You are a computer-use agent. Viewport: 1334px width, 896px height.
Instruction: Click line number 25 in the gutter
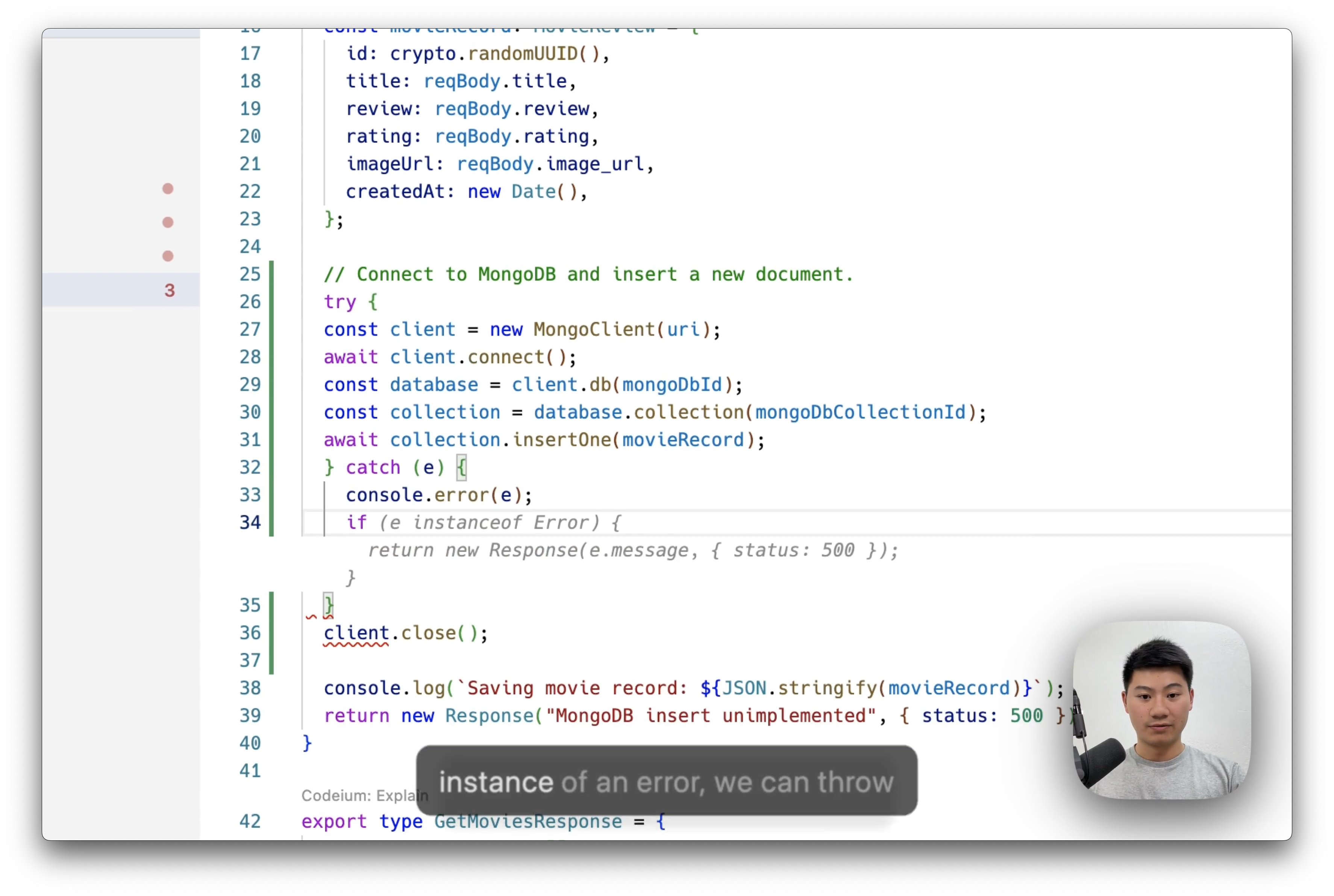(250, 274)
